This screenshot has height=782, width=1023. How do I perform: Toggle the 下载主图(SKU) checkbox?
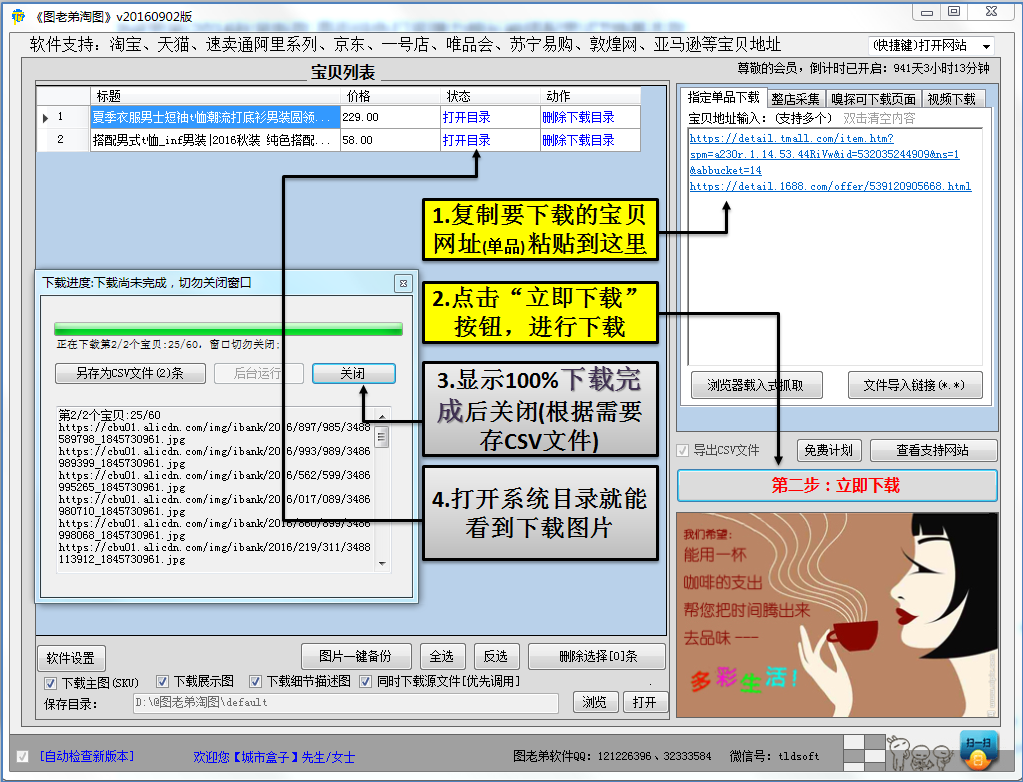(x=49, y=682)
